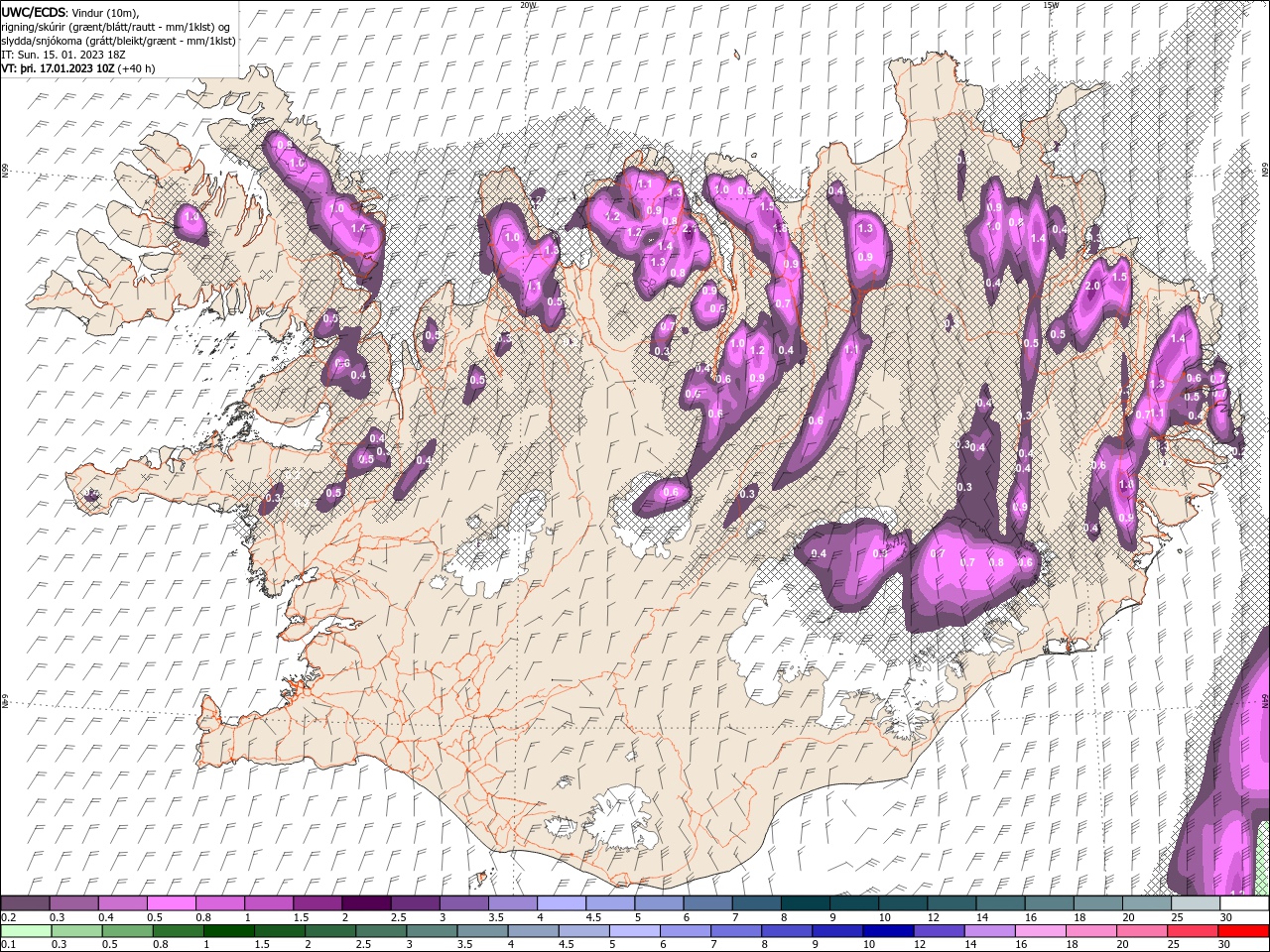Pick the darkest purple swatch at 2 in snow scale
The height and width of the screenshot is (952, 1270).
pos(365,903)
